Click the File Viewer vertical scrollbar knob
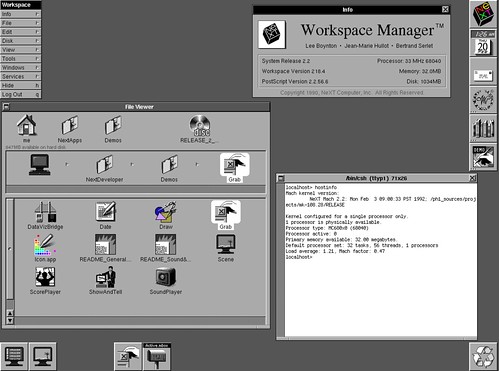Screen dimensions: 499x371 point(10,249)
